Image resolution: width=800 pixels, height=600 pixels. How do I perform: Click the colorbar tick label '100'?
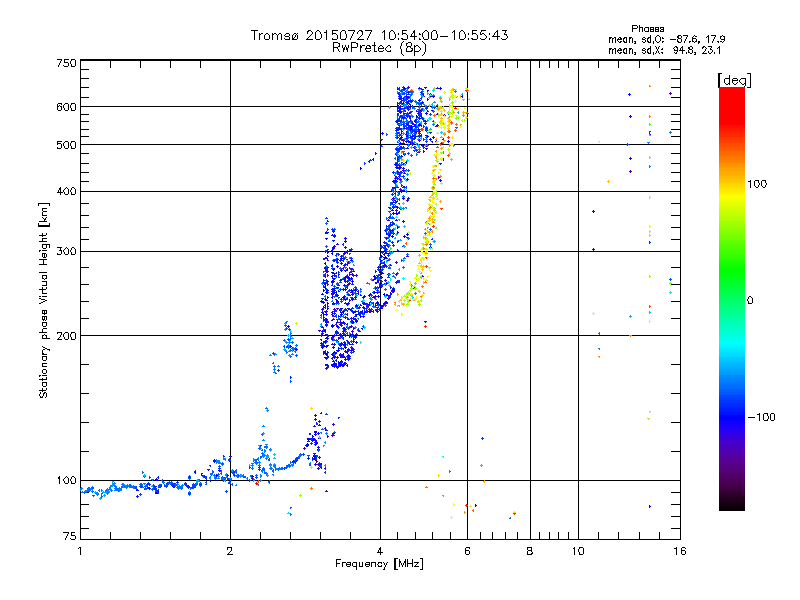[757, 184]
